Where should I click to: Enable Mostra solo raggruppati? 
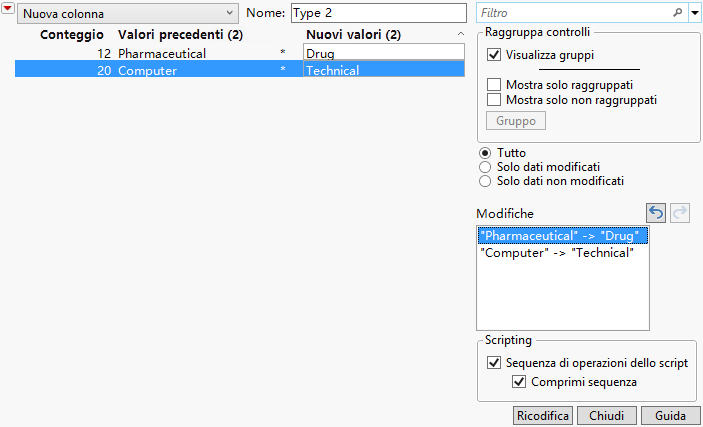click(x=494, y=85)
